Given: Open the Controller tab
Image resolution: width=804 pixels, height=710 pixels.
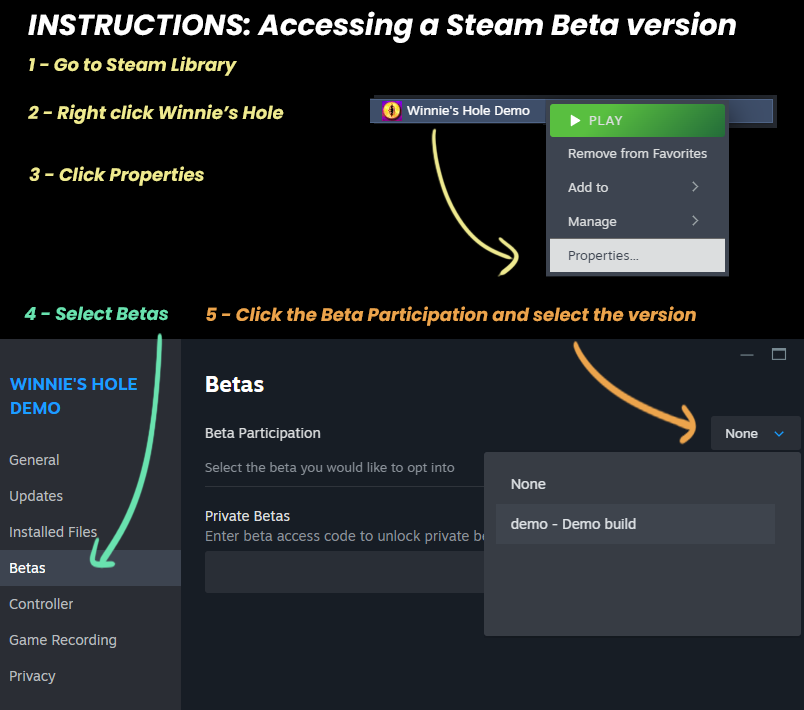Looking at the screenshot, I should 90,604.
